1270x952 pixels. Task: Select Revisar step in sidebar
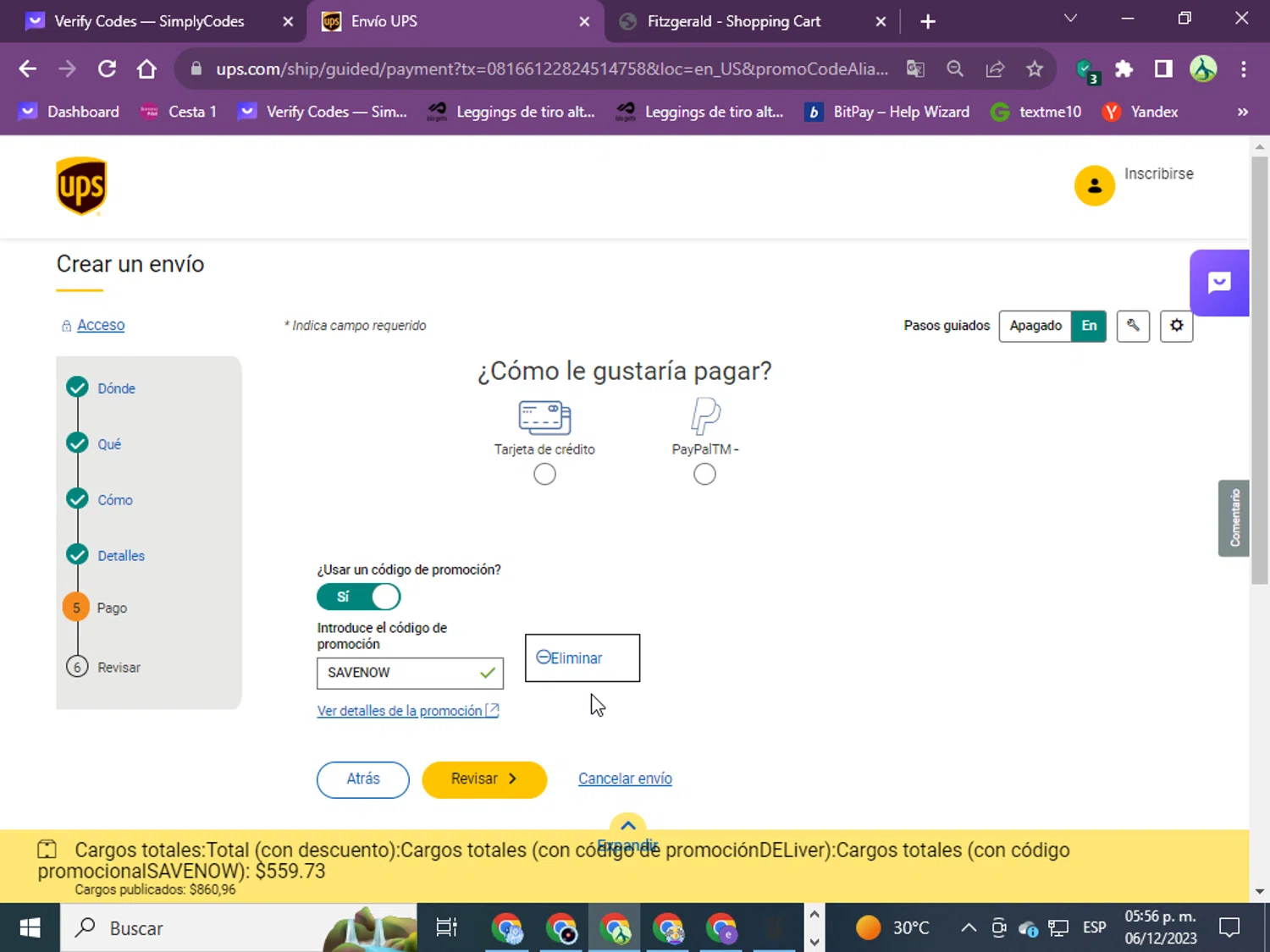[119, 667]
